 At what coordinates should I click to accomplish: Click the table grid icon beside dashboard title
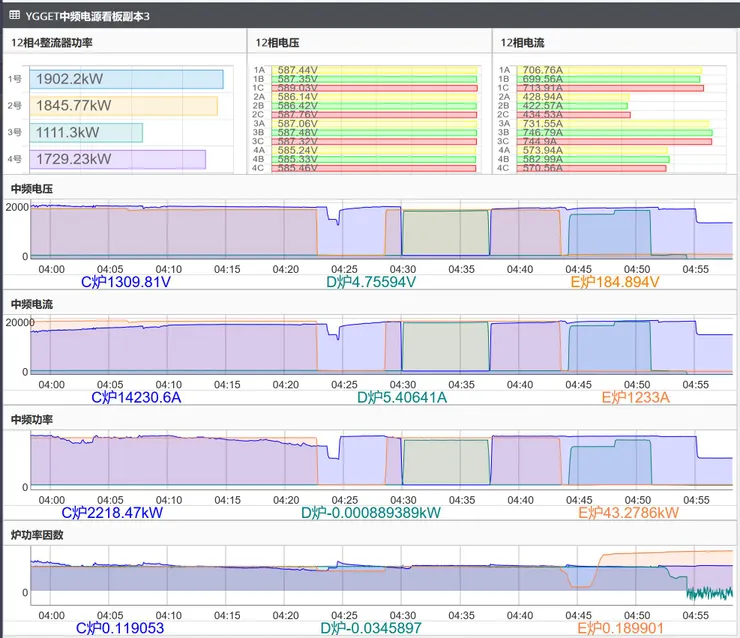tap(14, 14)
